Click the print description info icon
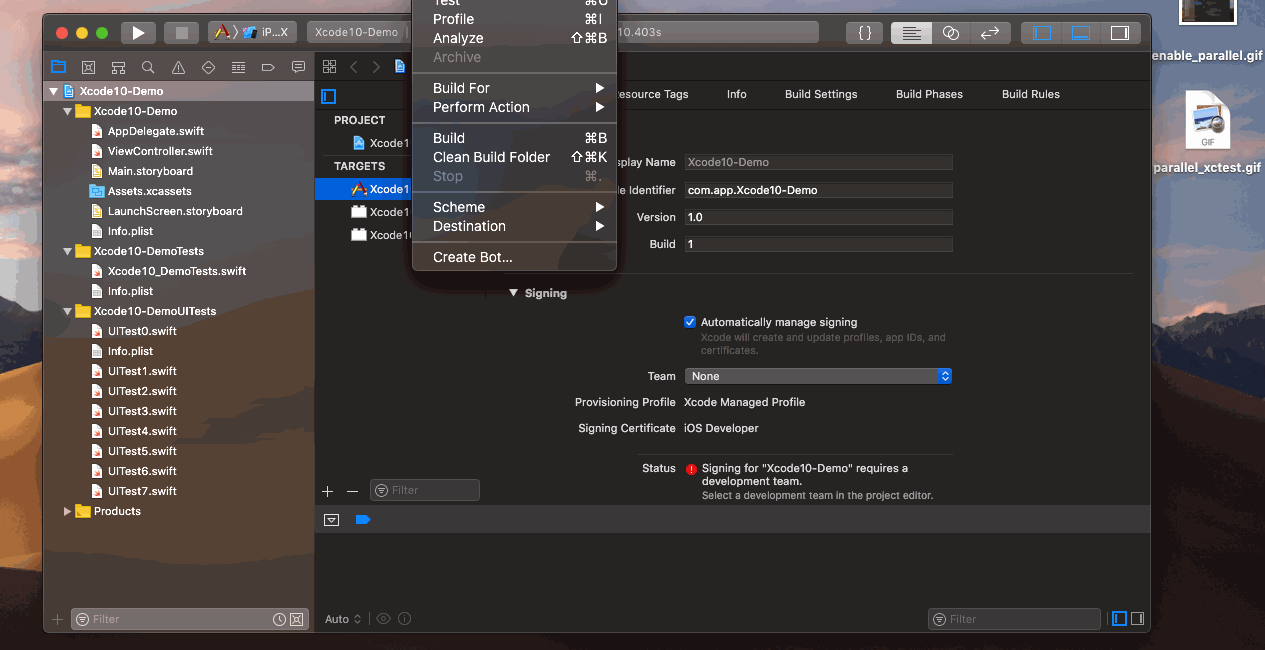 coord(405,619)
